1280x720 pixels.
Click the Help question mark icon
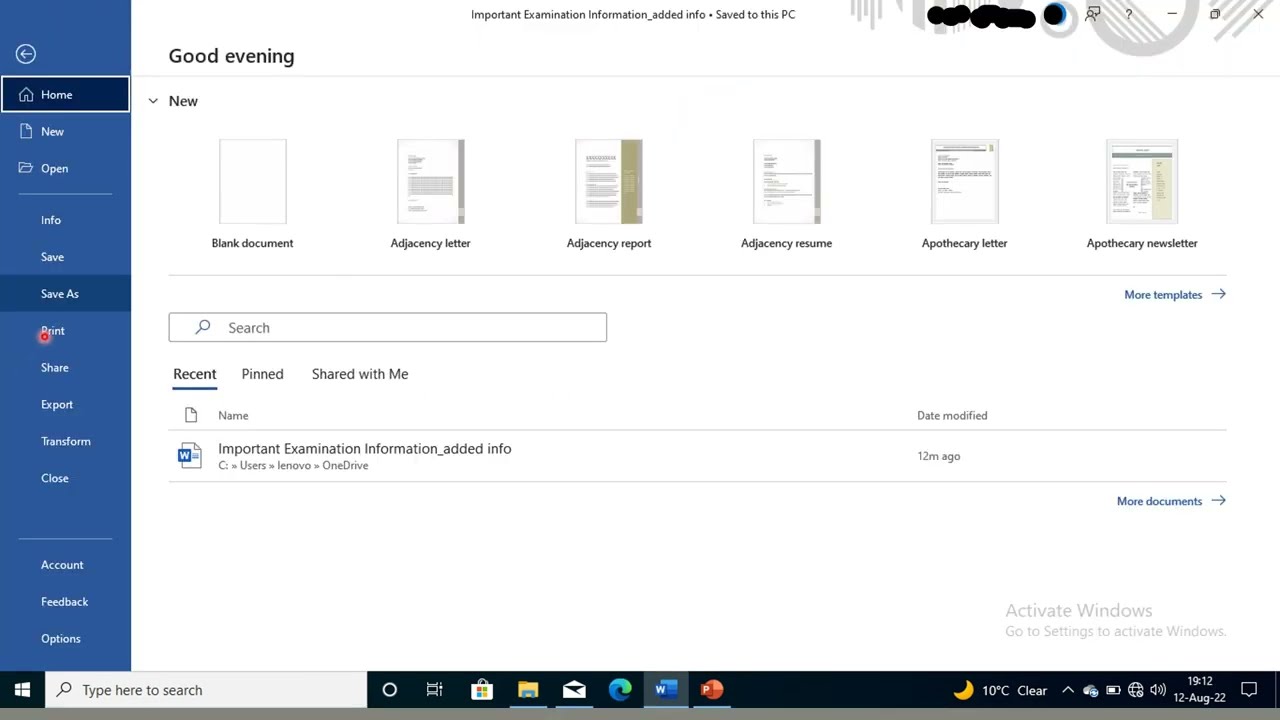coord(1129,14)
